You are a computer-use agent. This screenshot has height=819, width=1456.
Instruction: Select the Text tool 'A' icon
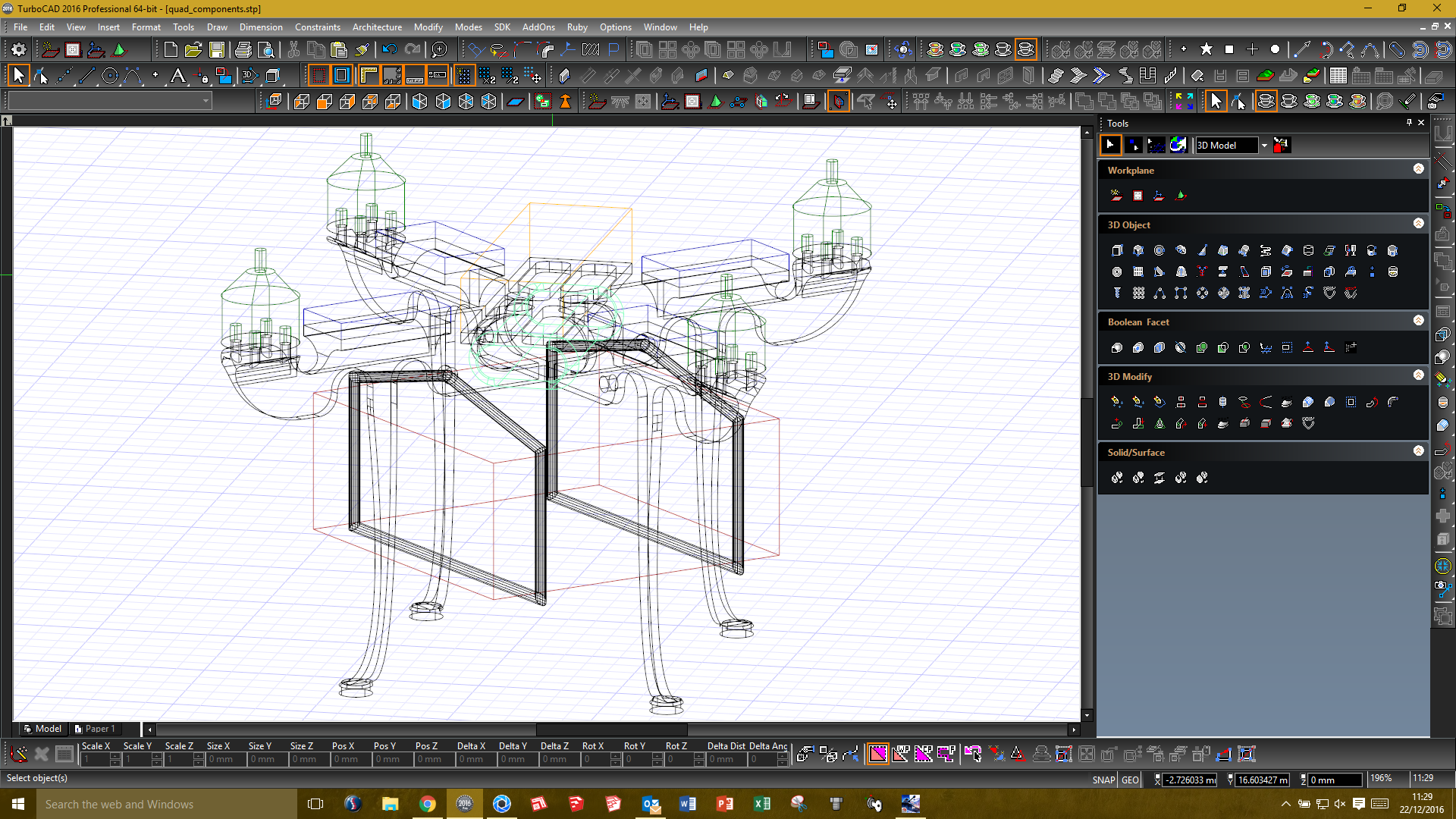click(x=177, y=76)
